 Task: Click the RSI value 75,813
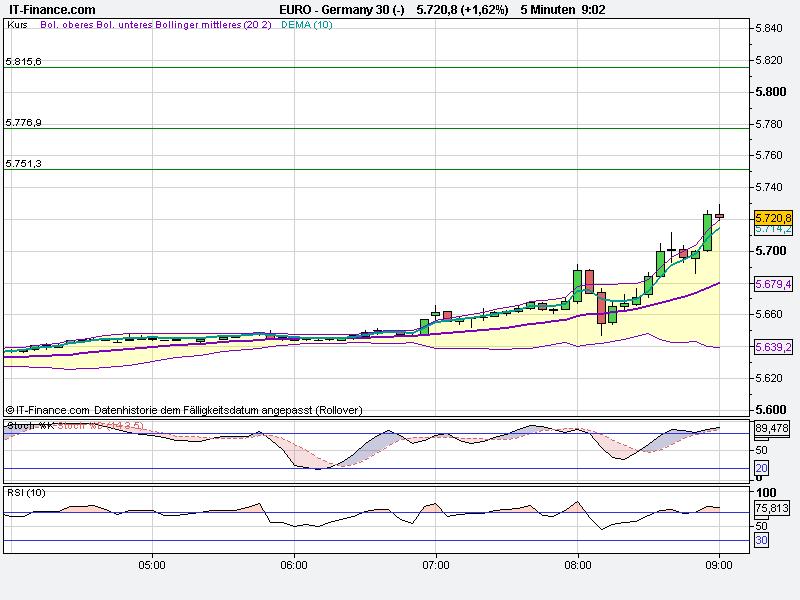tap(772, 508)
